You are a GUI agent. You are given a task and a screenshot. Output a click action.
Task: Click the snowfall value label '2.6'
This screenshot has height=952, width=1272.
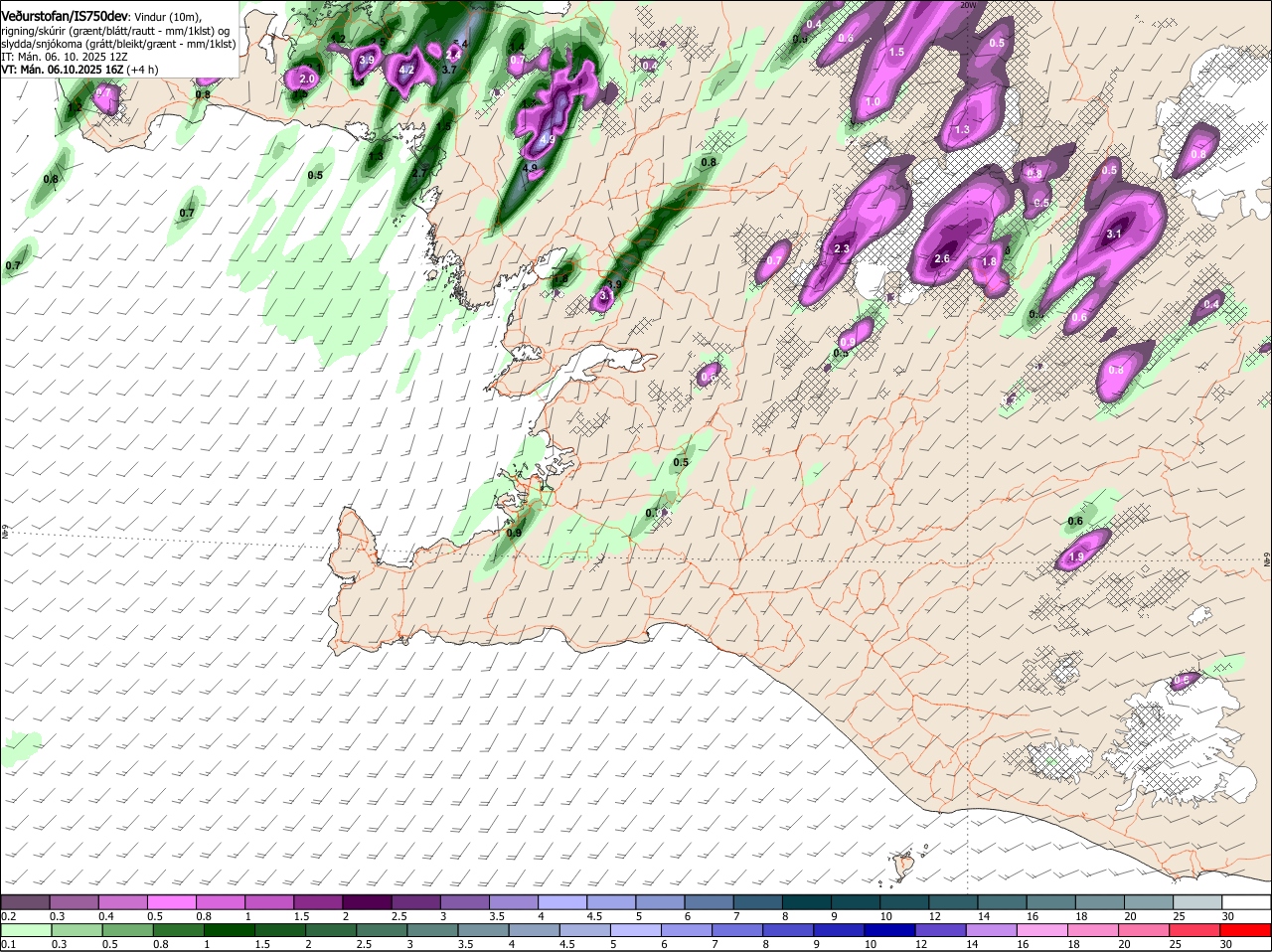[942, 258]
